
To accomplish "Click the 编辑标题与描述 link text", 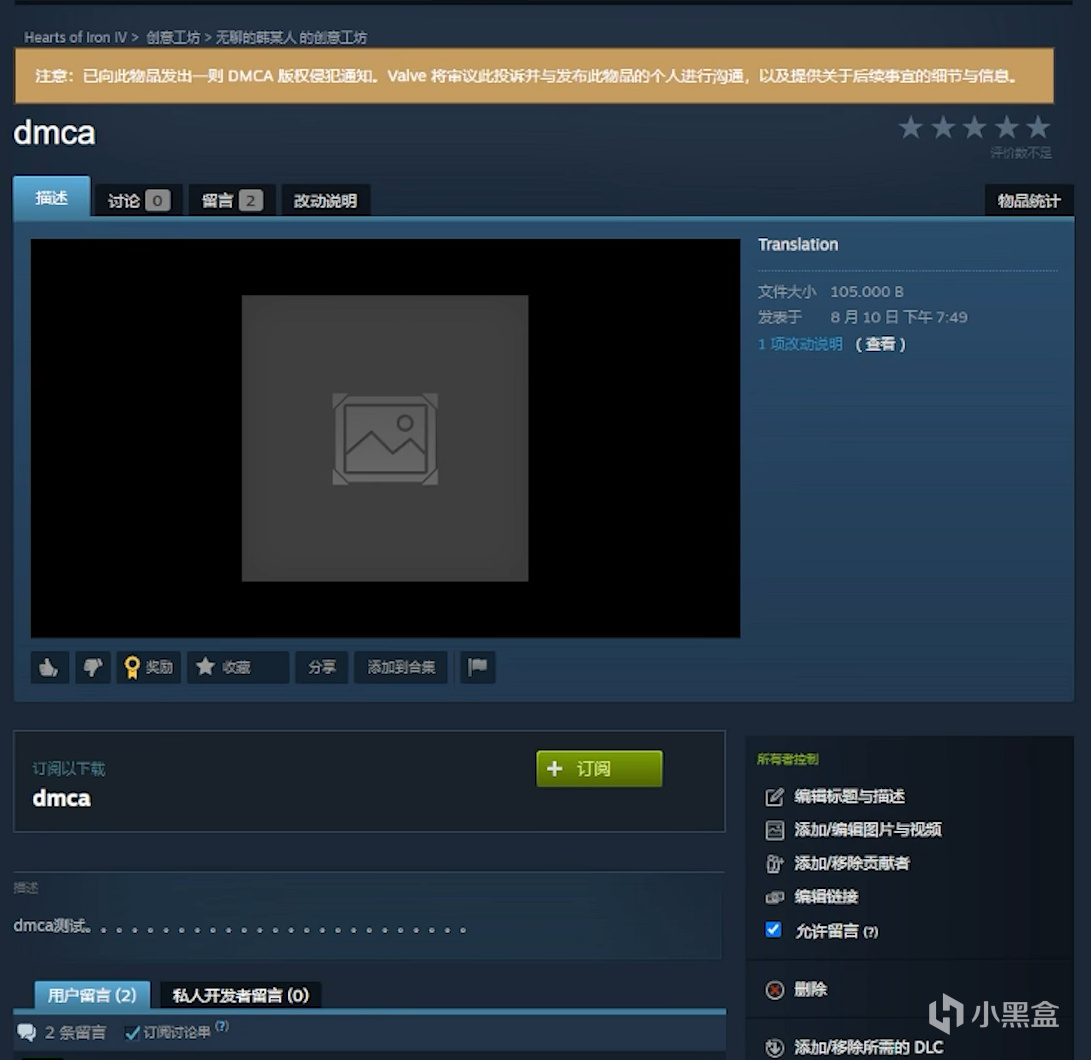I will click(x=849, y=797).
